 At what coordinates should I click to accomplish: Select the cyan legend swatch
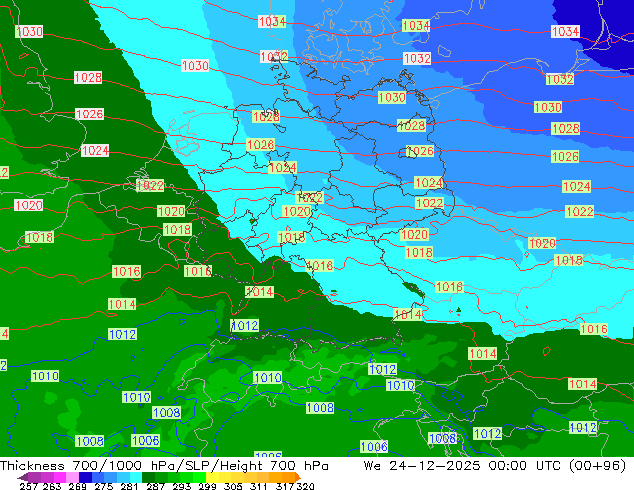pyautogui.click(x=136, y=477)
